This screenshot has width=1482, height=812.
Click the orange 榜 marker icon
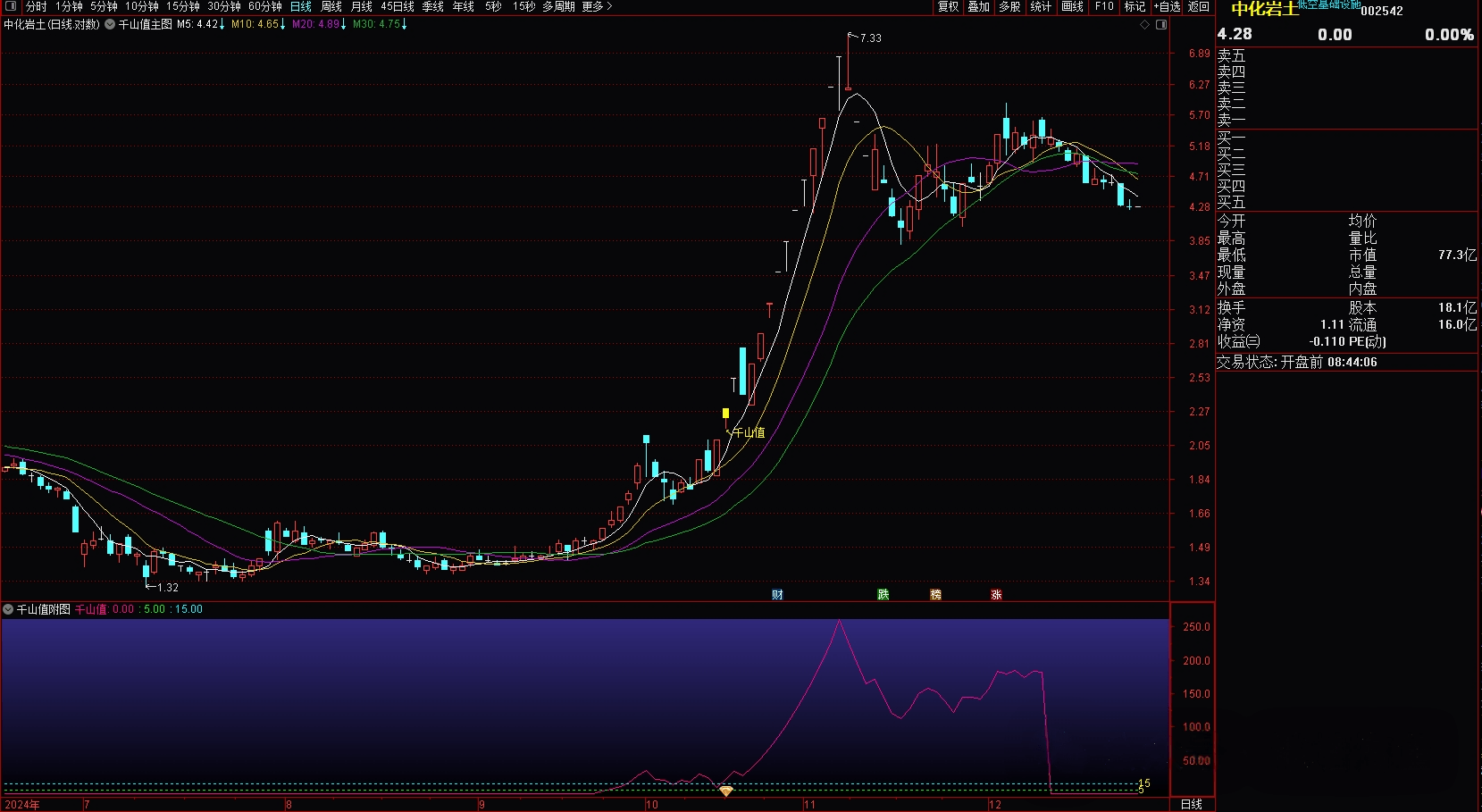coord(935,595)
